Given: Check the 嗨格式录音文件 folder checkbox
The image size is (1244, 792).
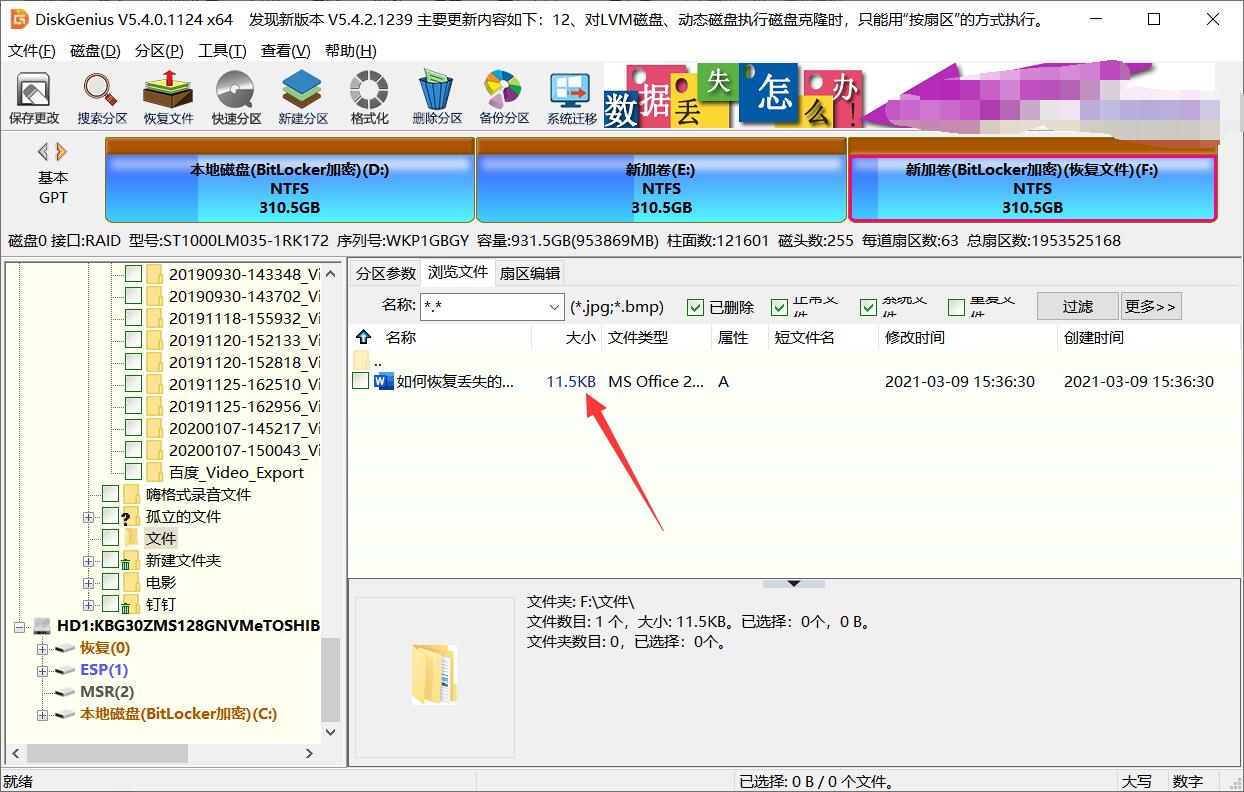Looking at the screenshot, I should coord(110,494).
